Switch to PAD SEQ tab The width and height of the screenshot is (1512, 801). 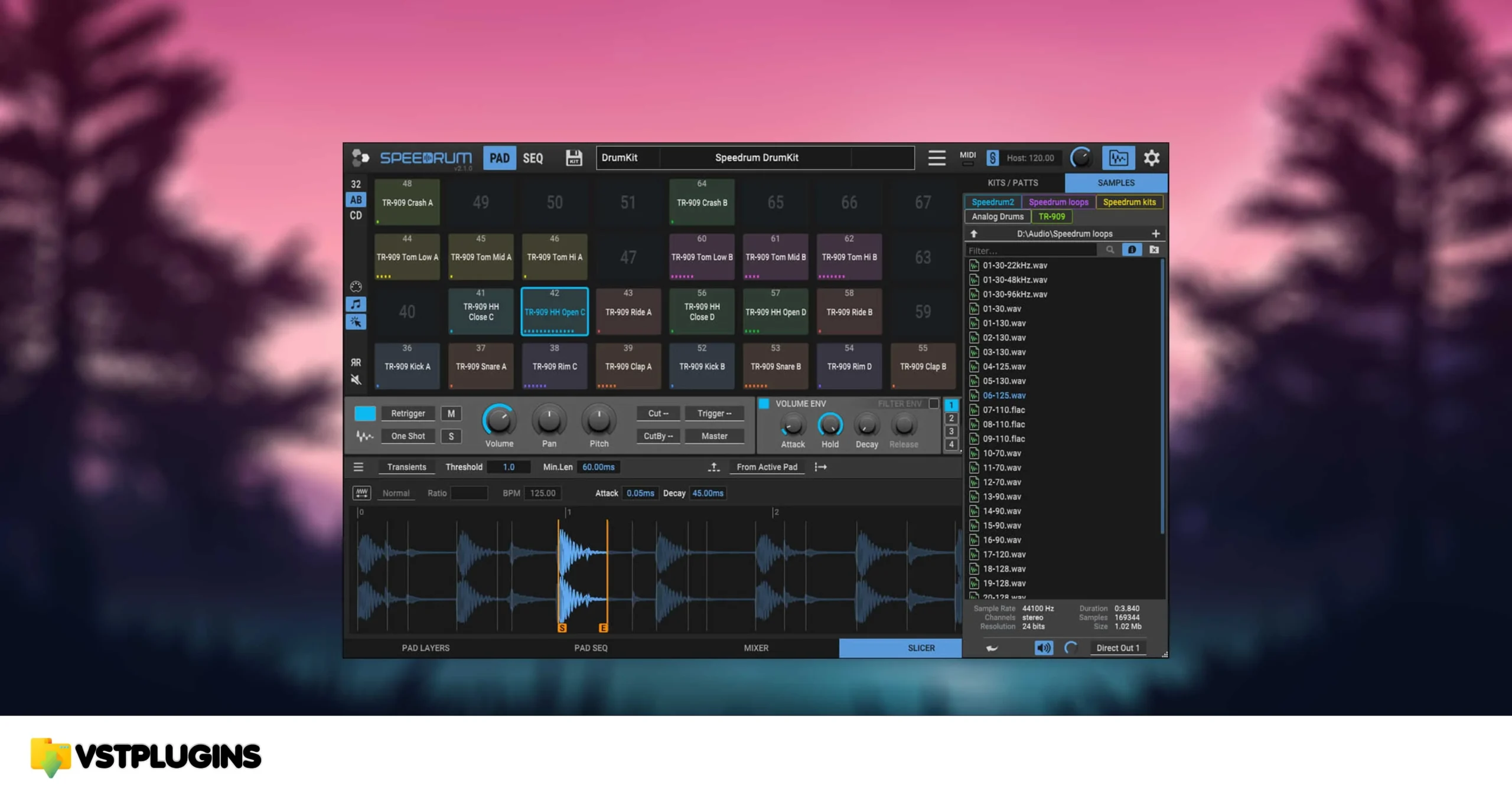591,648
